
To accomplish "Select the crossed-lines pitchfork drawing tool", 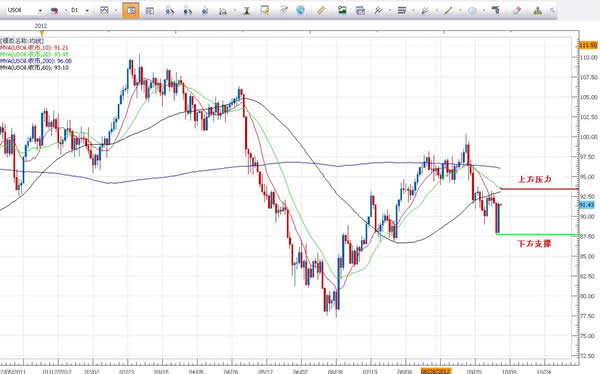I will point(378,11).
